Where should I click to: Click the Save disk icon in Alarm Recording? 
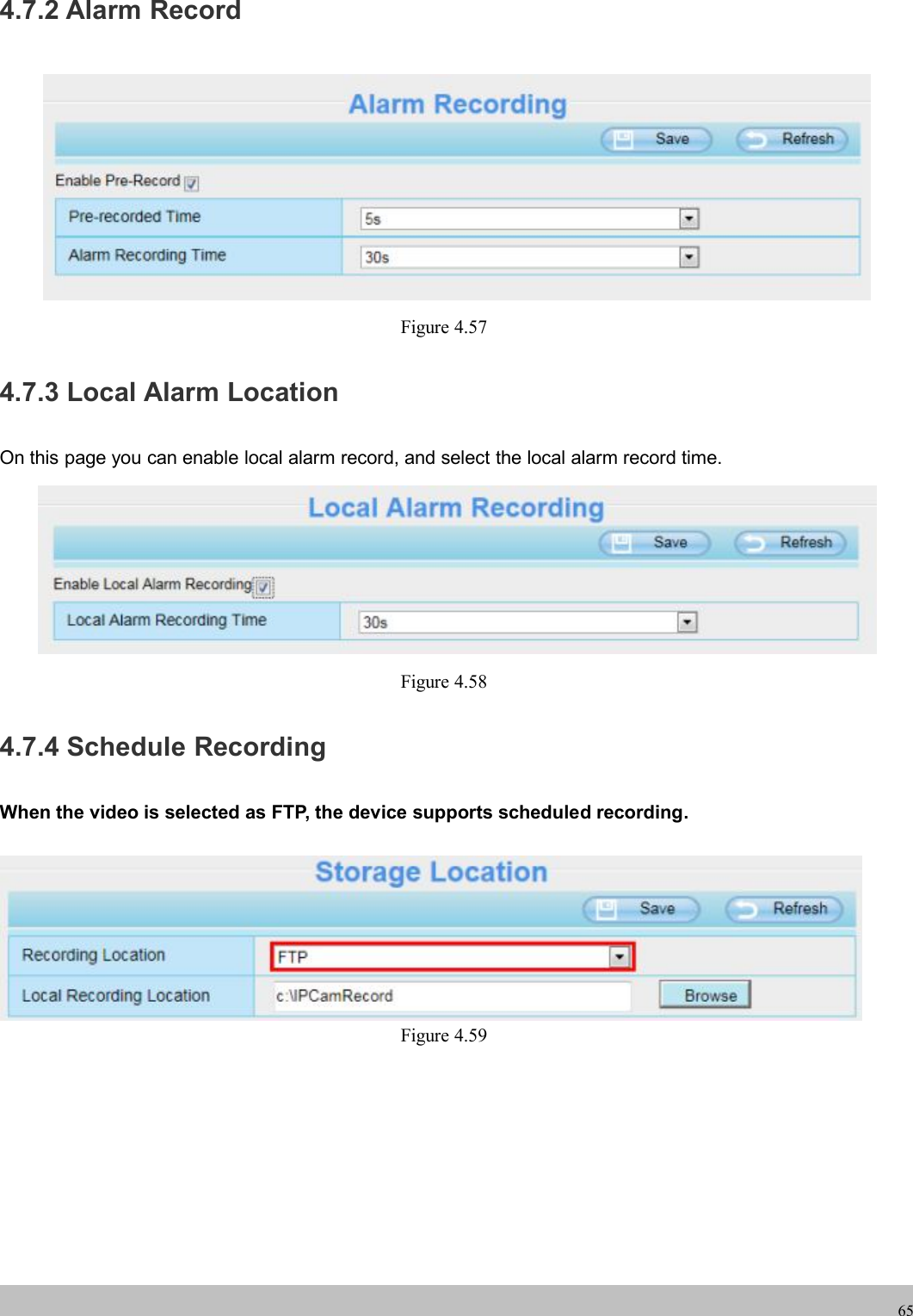[x=626, y=139]
